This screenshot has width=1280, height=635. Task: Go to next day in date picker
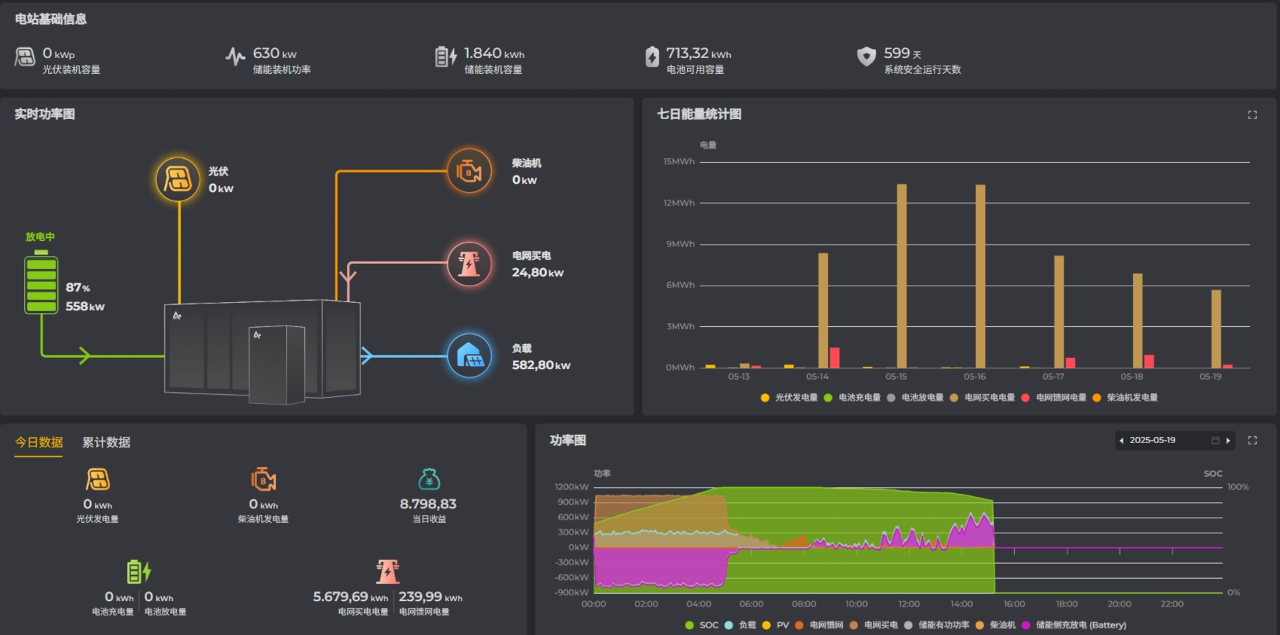(1228, 440)
